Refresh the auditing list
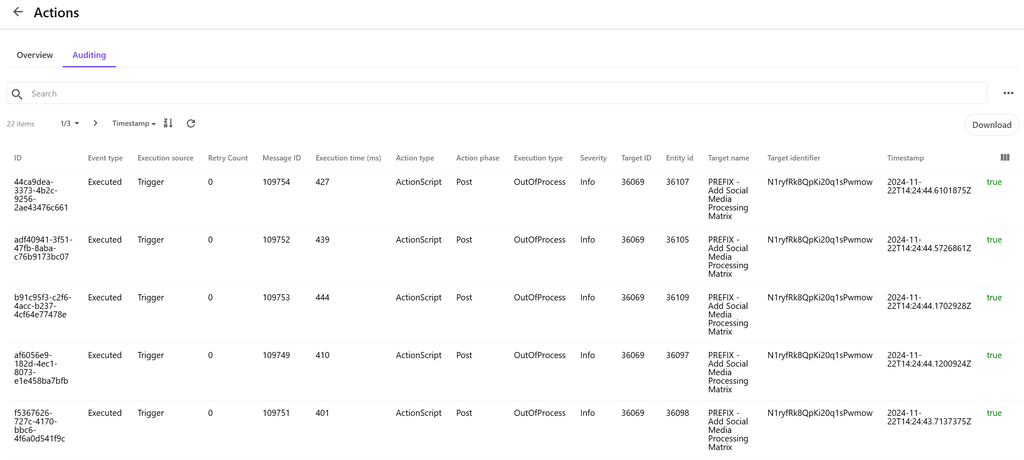Viewport: 1024px width, 460px height. 191,124
